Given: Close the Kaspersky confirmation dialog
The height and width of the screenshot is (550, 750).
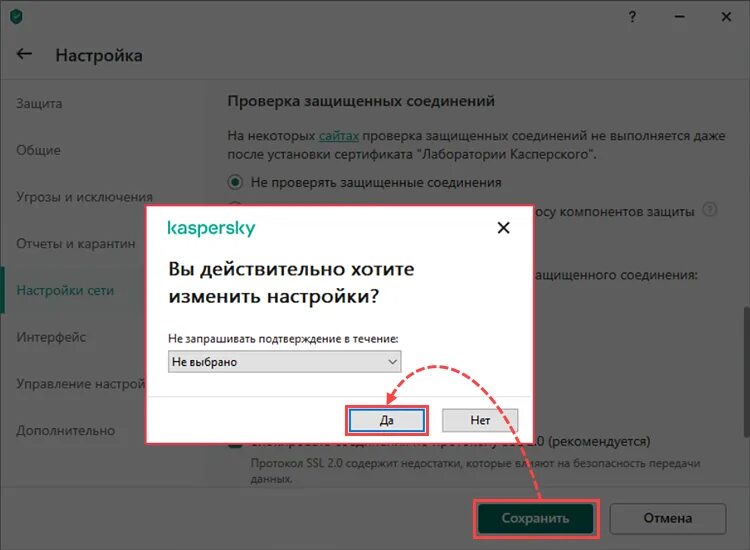Looking at the screenshot, I should (x=503, y=228).
